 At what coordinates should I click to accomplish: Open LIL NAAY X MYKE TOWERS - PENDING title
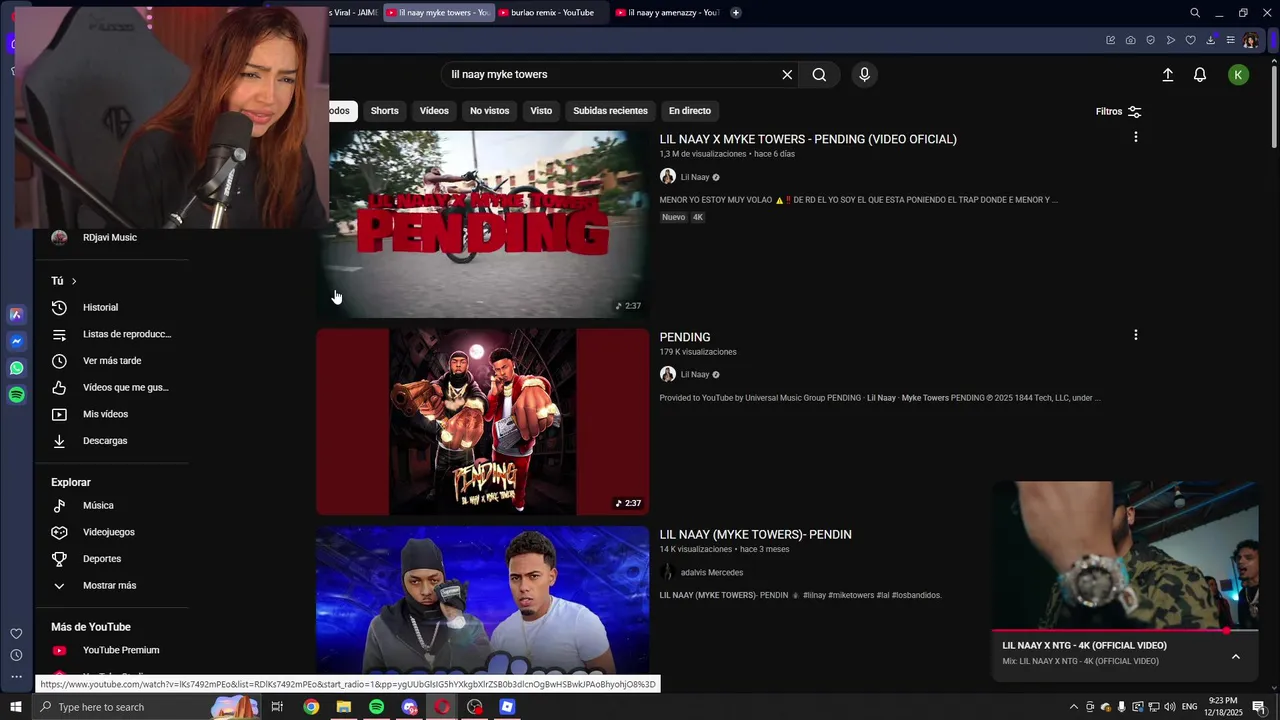(808, 139)
